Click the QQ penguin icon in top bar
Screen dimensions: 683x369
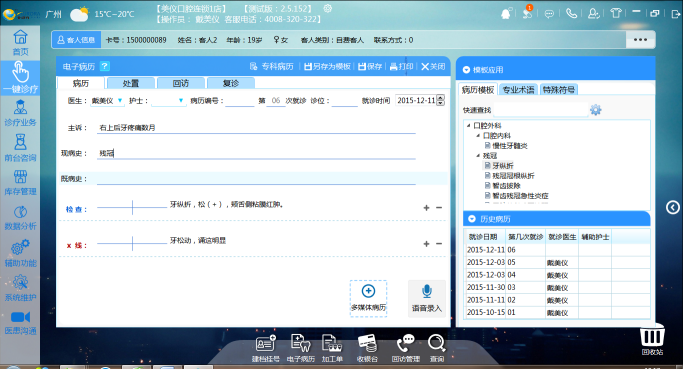click(506, 14)
